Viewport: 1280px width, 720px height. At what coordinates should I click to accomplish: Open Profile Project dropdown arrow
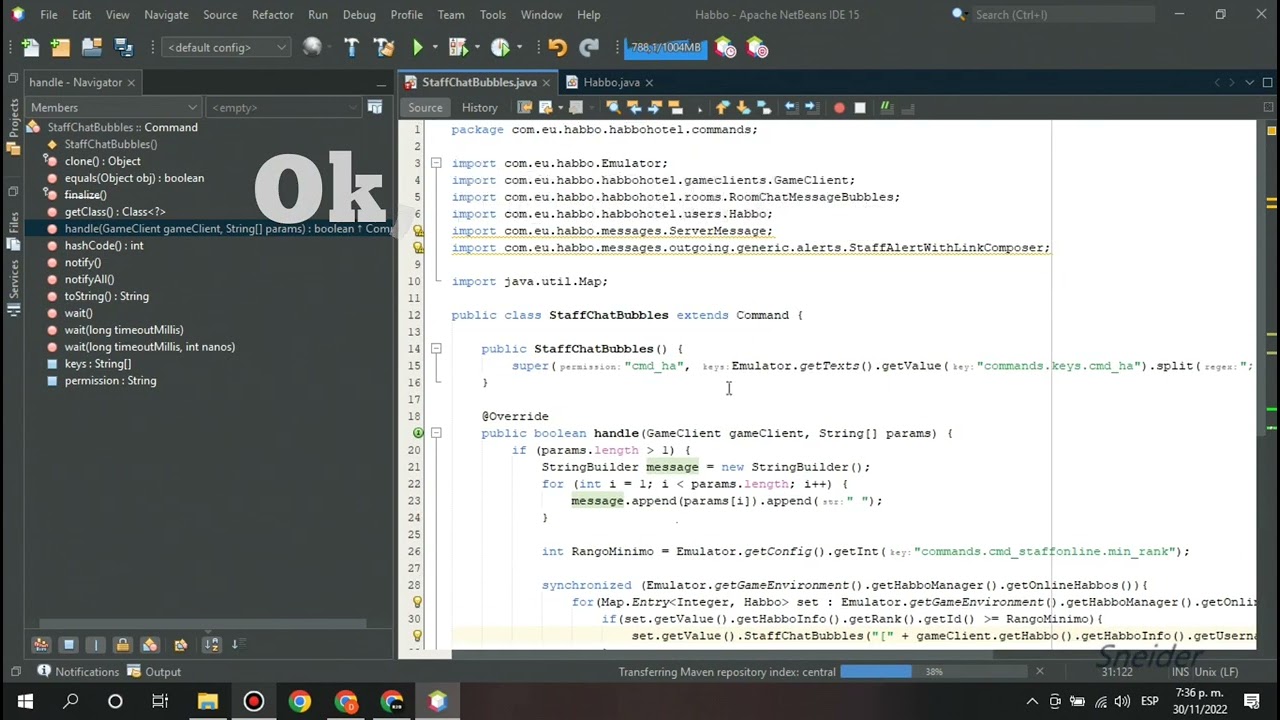(x=520, y=47)
